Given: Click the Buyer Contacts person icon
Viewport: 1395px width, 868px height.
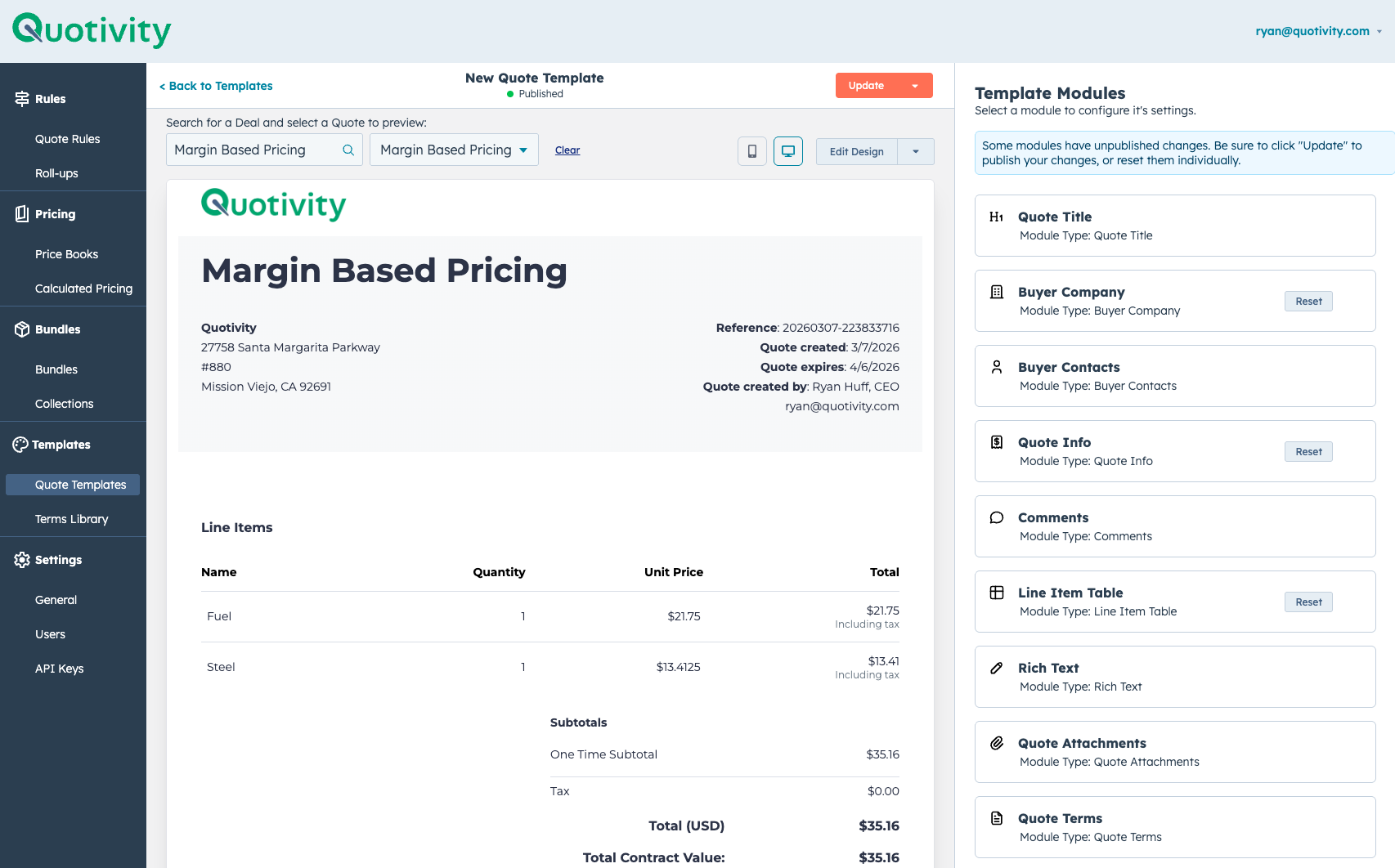Looking at the screenshot, I should pos(996,367).
